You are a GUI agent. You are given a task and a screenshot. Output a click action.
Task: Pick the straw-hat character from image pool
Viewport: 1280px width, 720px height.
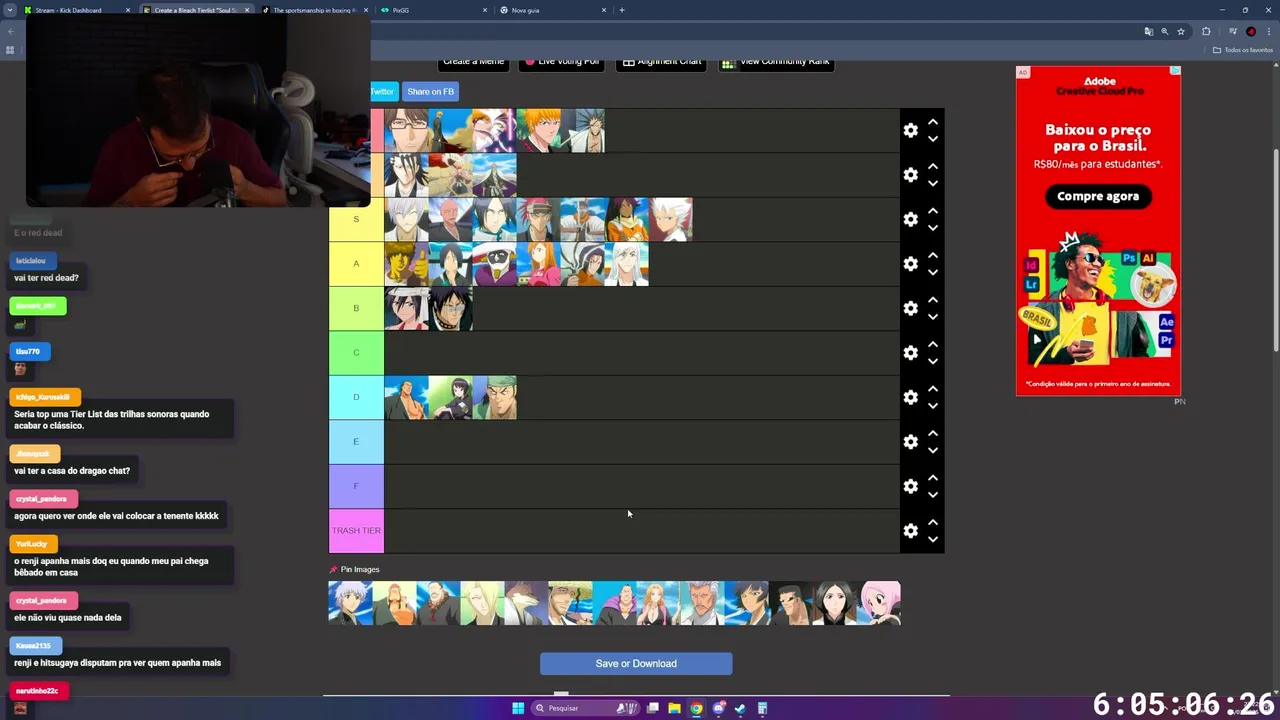(x=571, y=603)
